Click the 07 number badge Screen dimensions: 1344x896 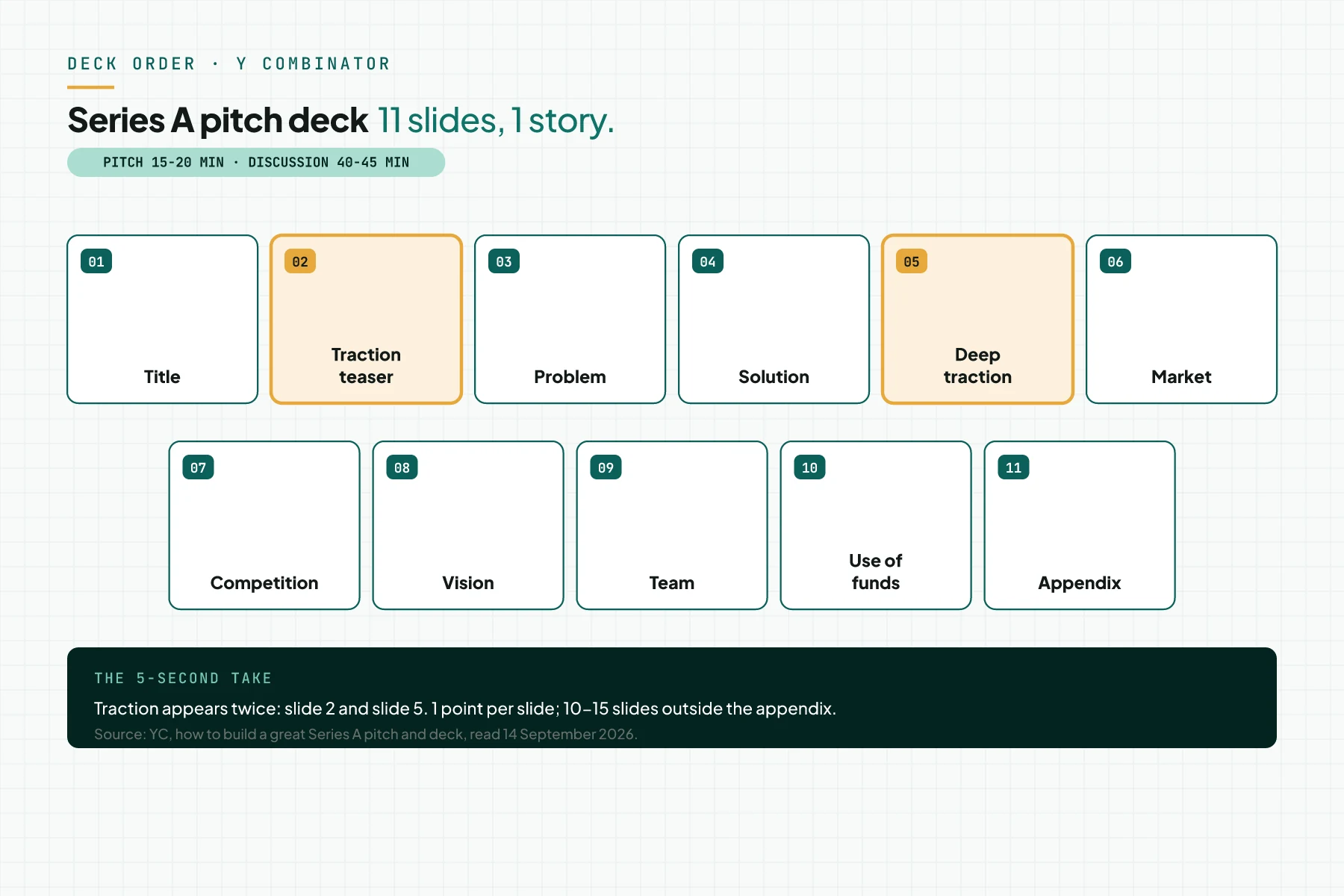[x=198, y=467]
